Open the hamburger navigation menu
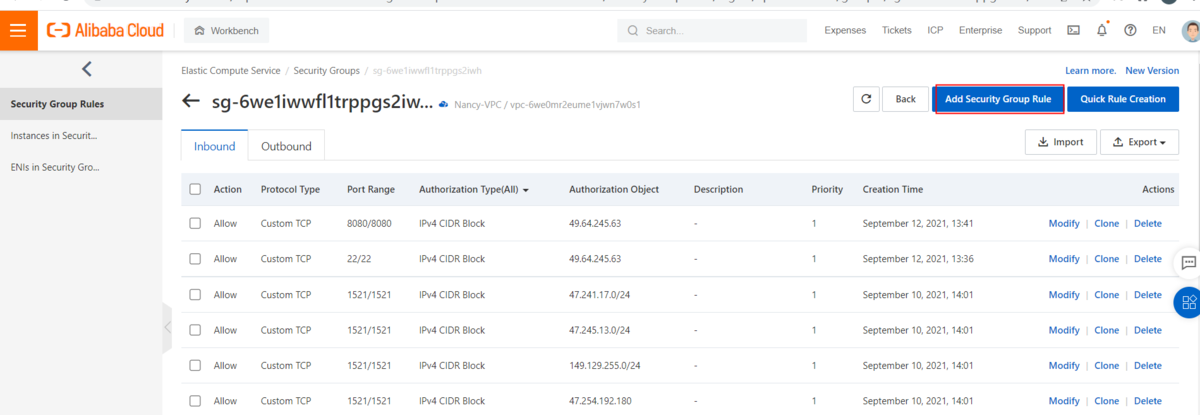 click(18, 30)
